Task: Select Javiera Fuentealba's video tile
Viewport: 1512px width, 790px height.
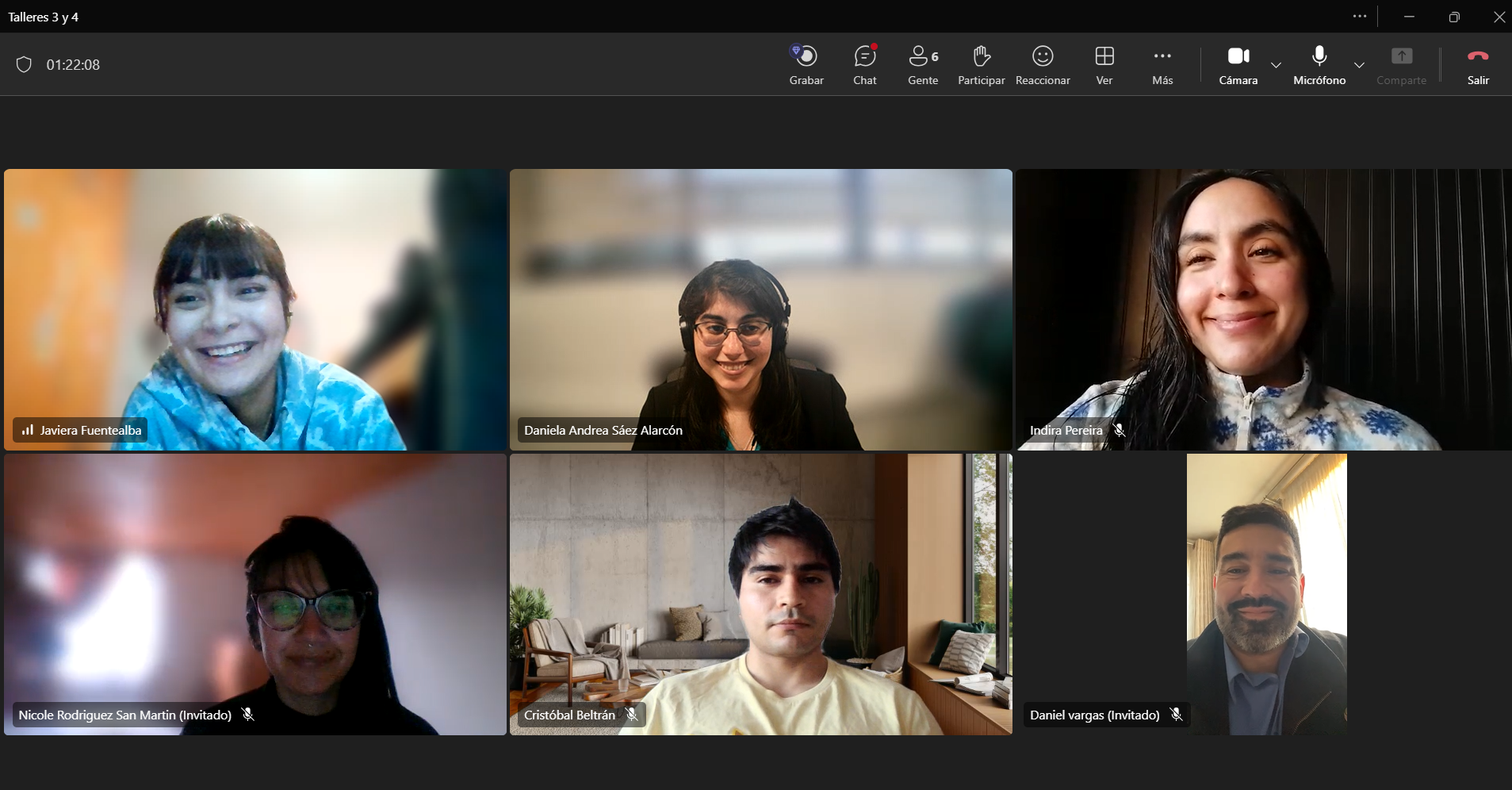Action: click(255, 309)
